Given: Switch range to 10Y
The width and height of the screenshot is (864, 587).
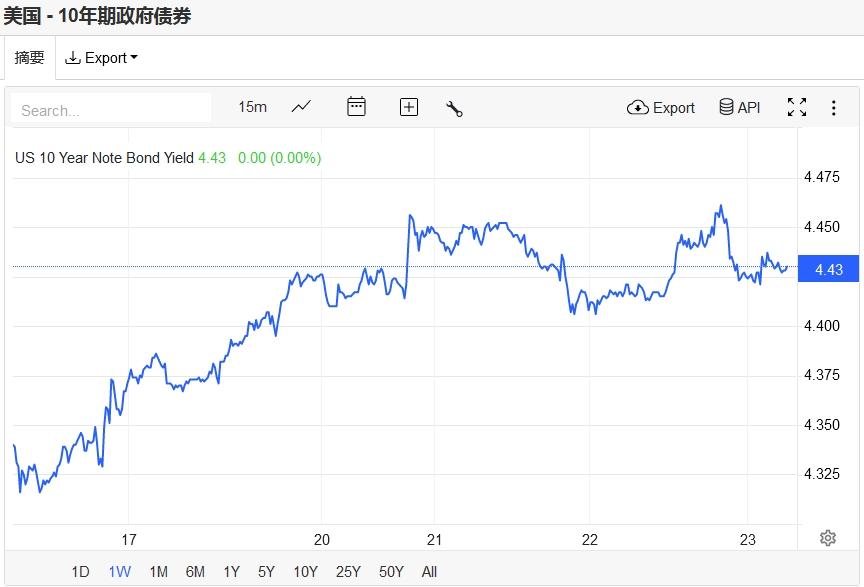Looking at the screenshot, I should pos(305,572).
